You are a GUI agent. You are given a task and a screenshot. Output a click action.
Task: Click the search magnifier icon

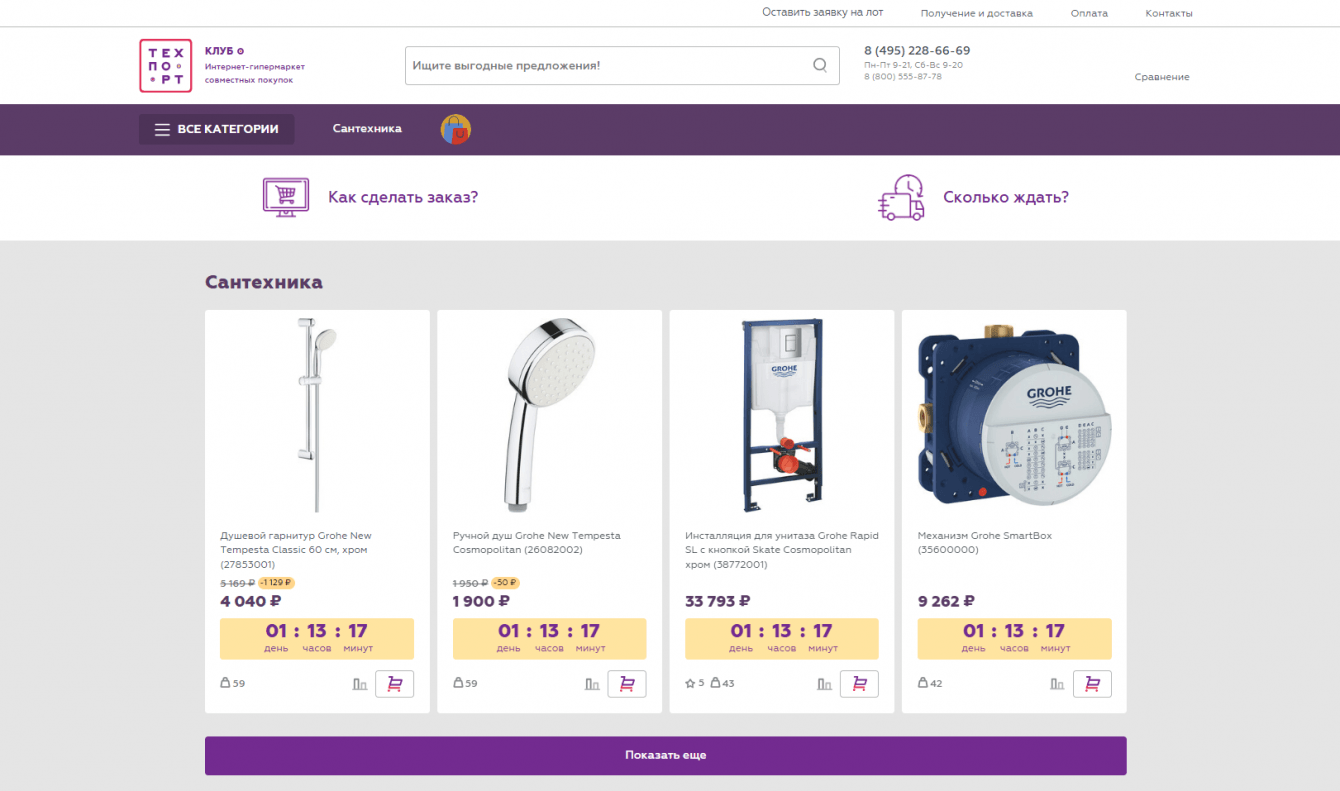coord(820,66)
